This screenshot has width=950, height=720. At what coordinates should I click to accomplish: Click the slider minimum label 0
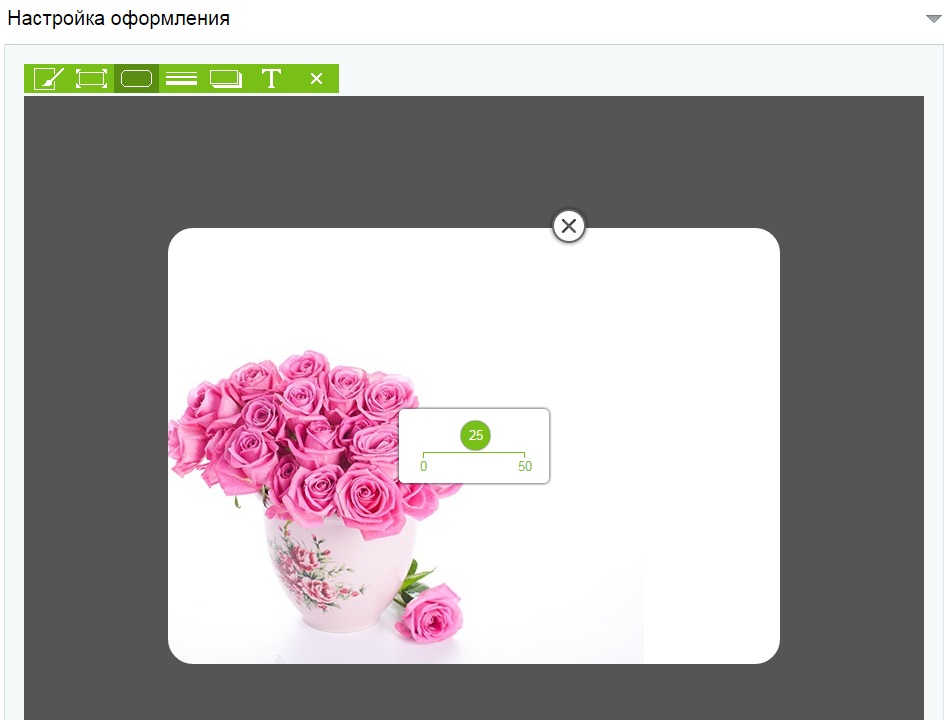[423, 467]
